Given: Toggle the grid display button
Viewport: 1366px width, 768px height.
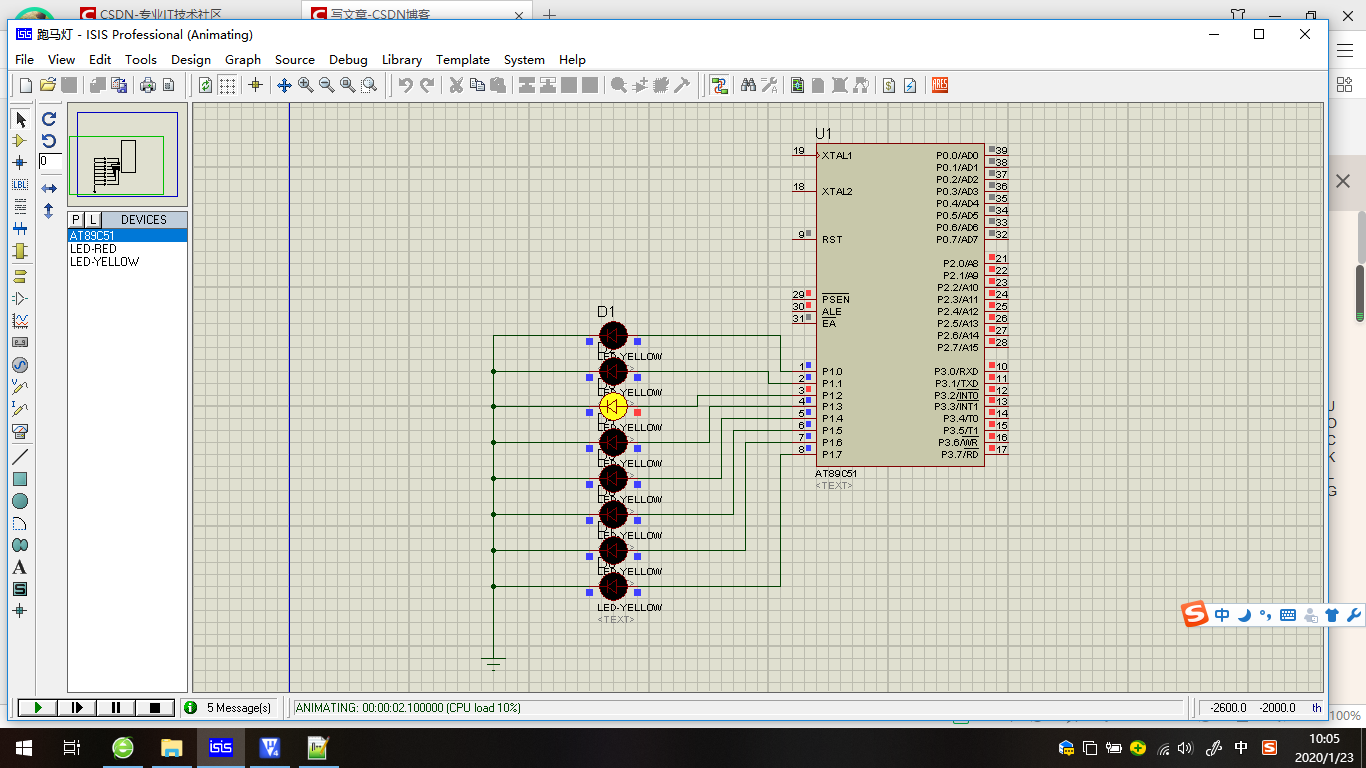Looking at the screenshot, I should pos(227,85).
